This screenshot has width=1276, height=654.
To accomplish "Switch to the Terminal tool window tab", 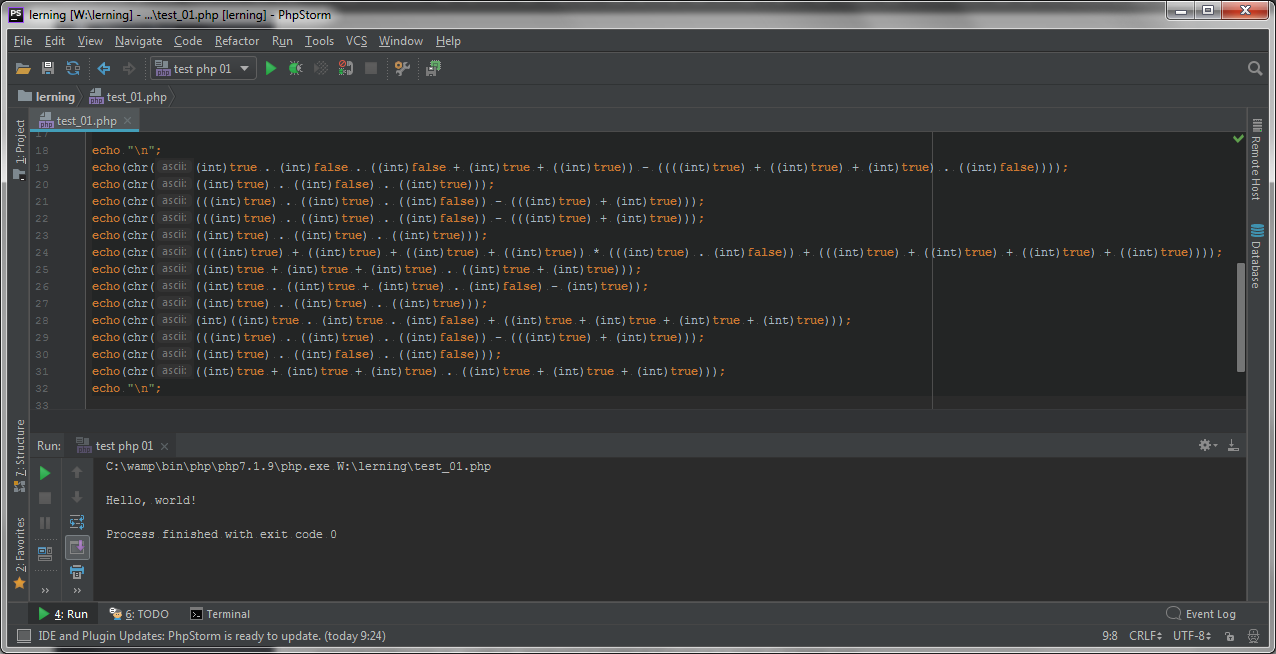I will click(x=220, y=614).
